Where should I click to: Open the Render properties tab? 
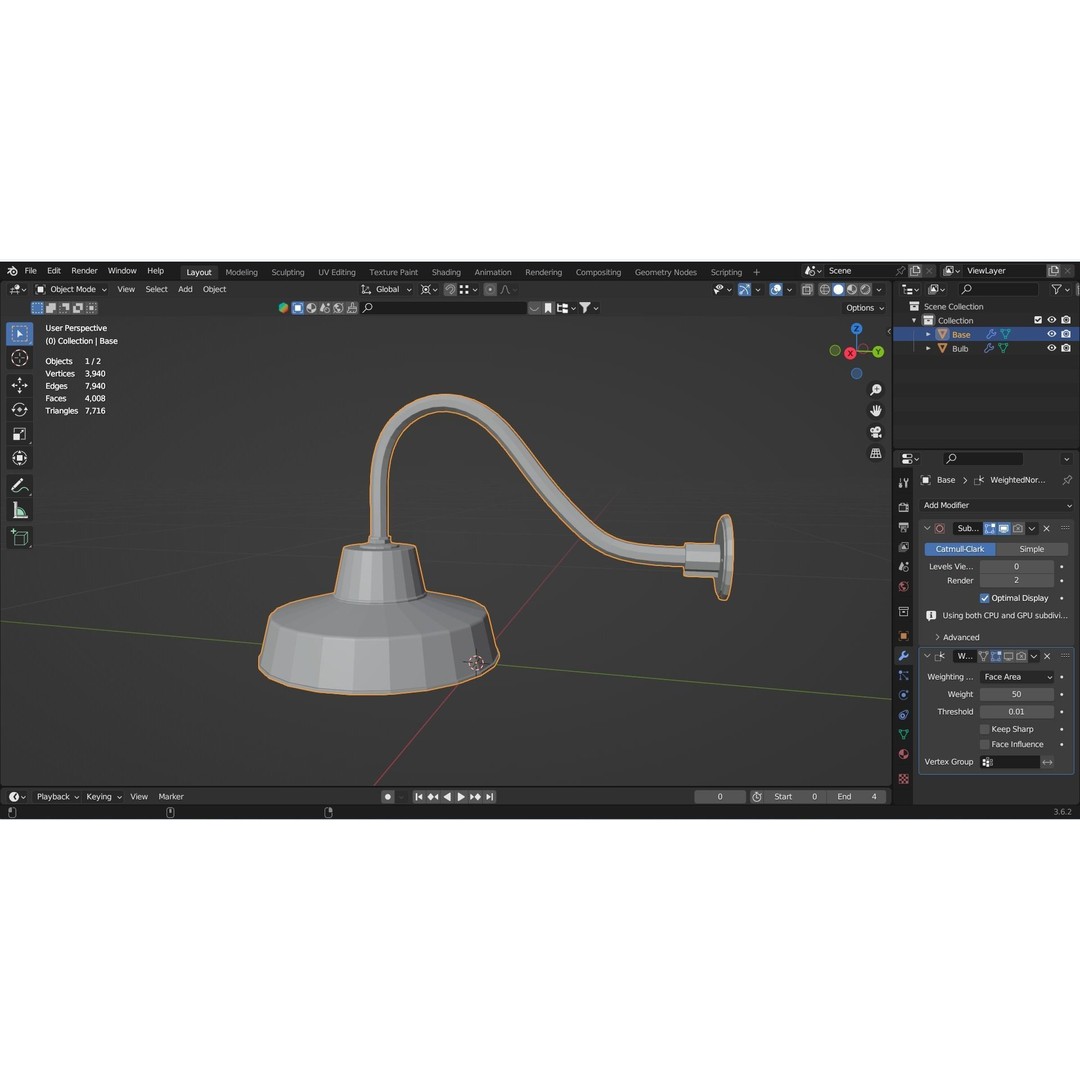(904, 508)
